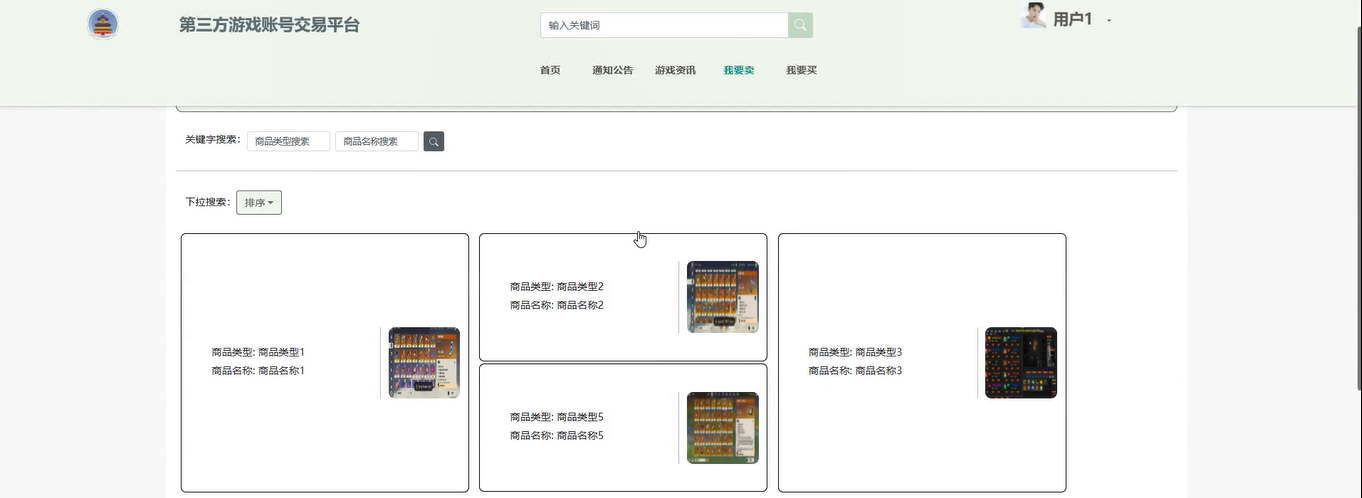Focus the 输入关键词 search field
Viewport: 1362px width, 498px height.
[x=664, y=25]
